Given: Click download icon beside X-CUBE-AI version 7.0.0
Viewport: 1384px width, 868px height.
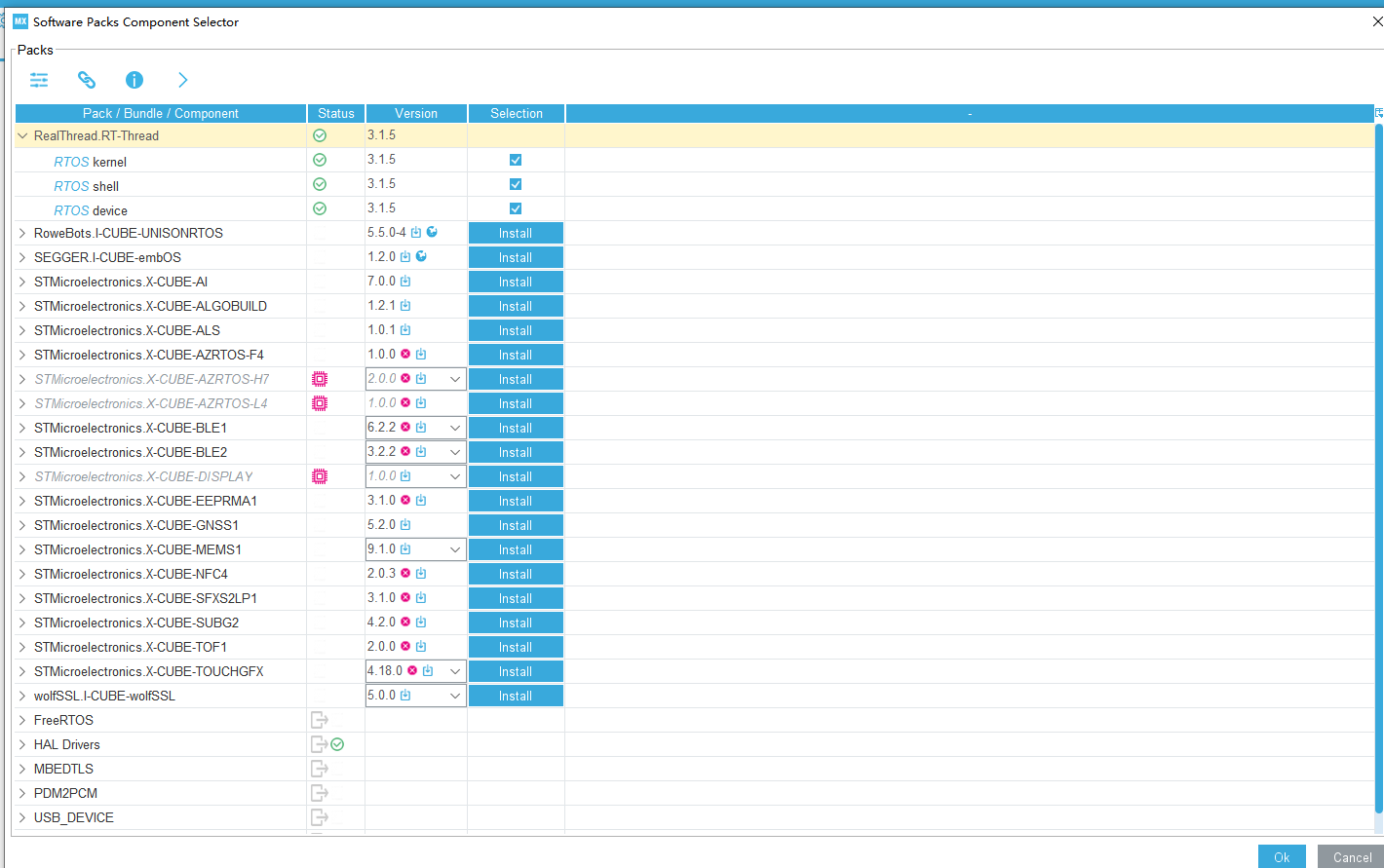Looking at the screenshot, I should pyautogui.click(x=405, y=281).
